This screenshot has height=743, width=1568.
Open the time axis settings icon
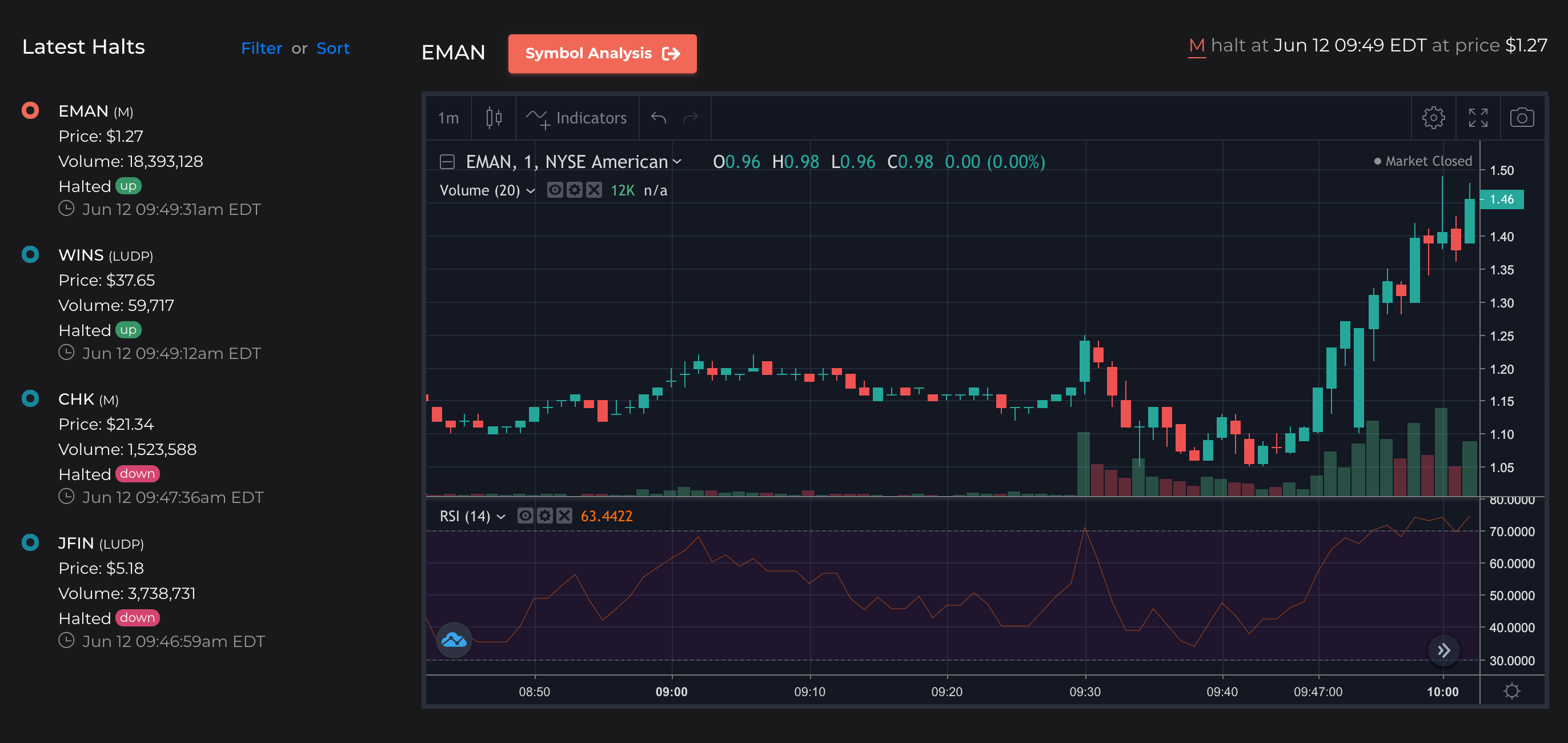(x=1511, y=690)
